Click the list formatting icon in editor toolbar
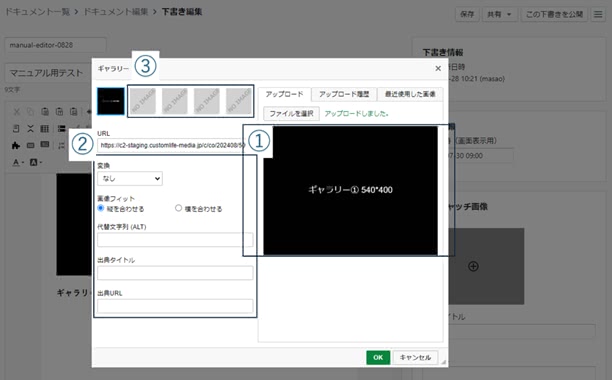The width and height of the screenshot is (612, 380). (x=62, y=146)
